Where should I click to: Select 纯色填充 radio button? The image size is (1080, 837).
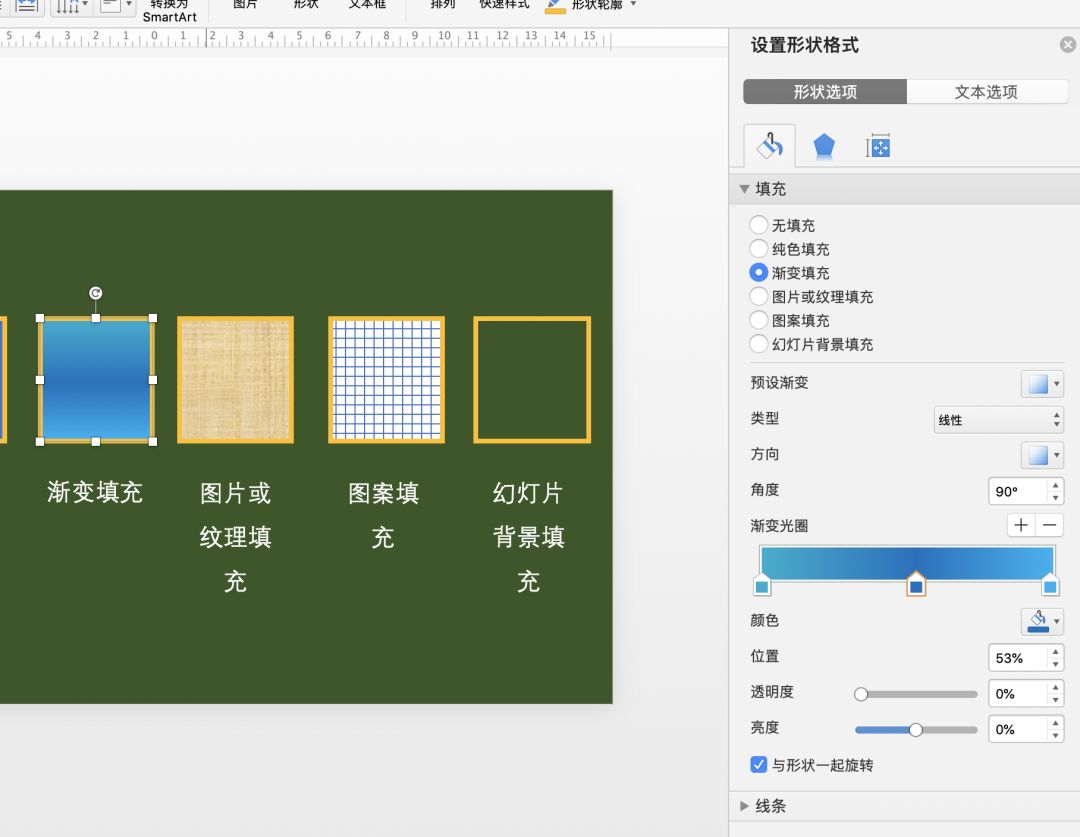click(758, 249)
